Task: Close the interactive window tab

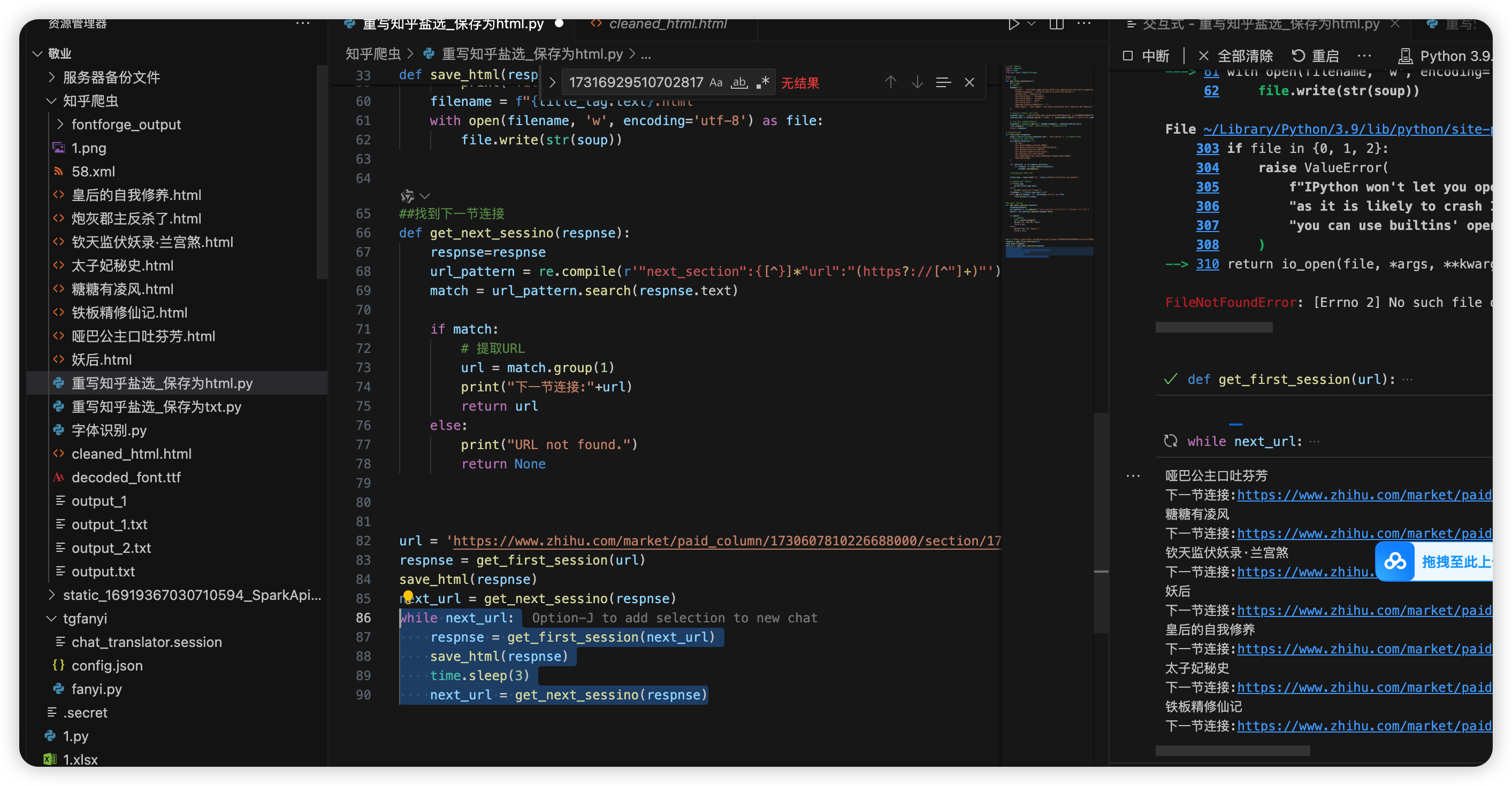Action: point(1395,24)
